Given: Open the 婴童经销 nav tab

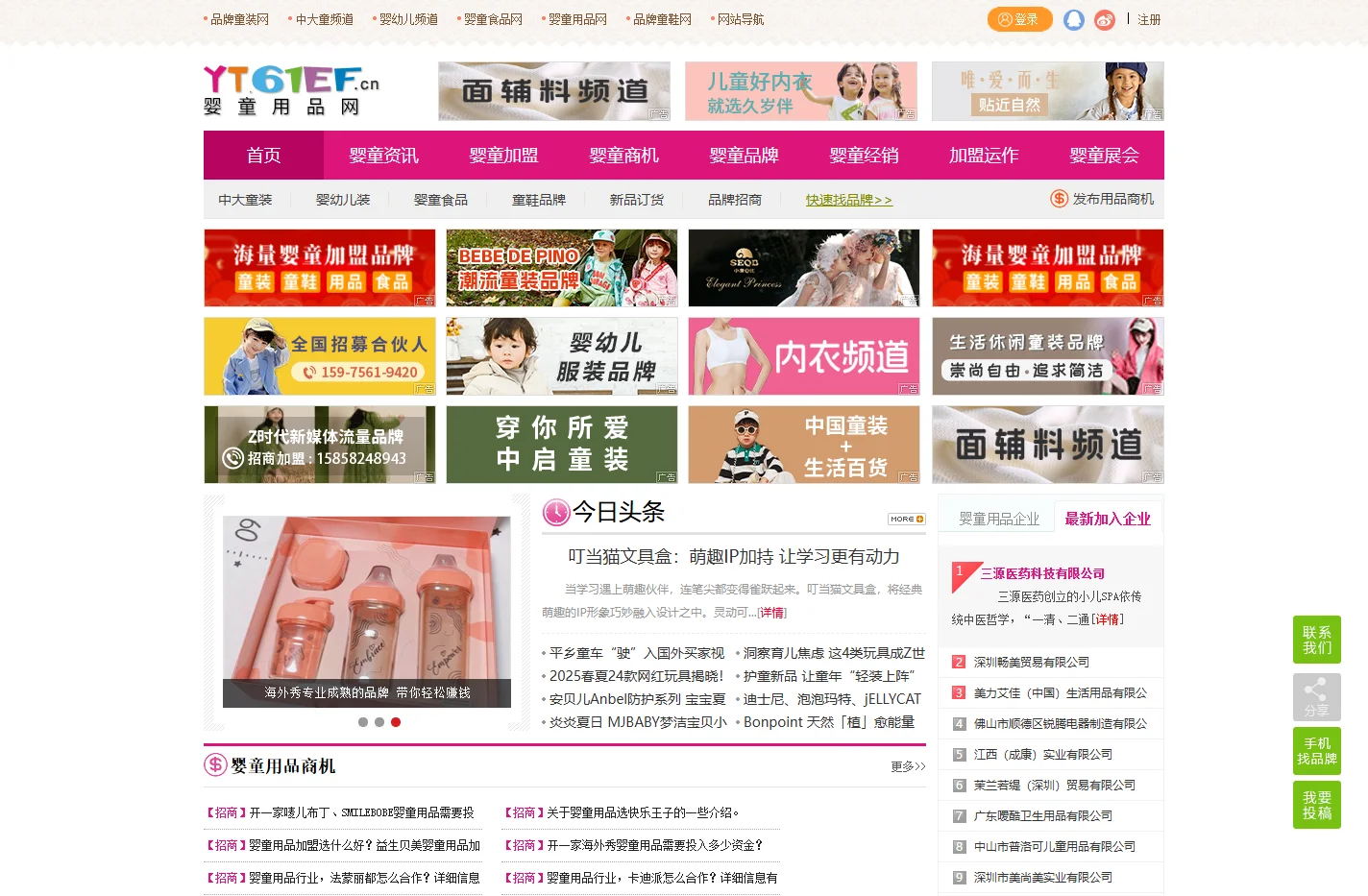Looking at the screenshot, I should [864, 156].
